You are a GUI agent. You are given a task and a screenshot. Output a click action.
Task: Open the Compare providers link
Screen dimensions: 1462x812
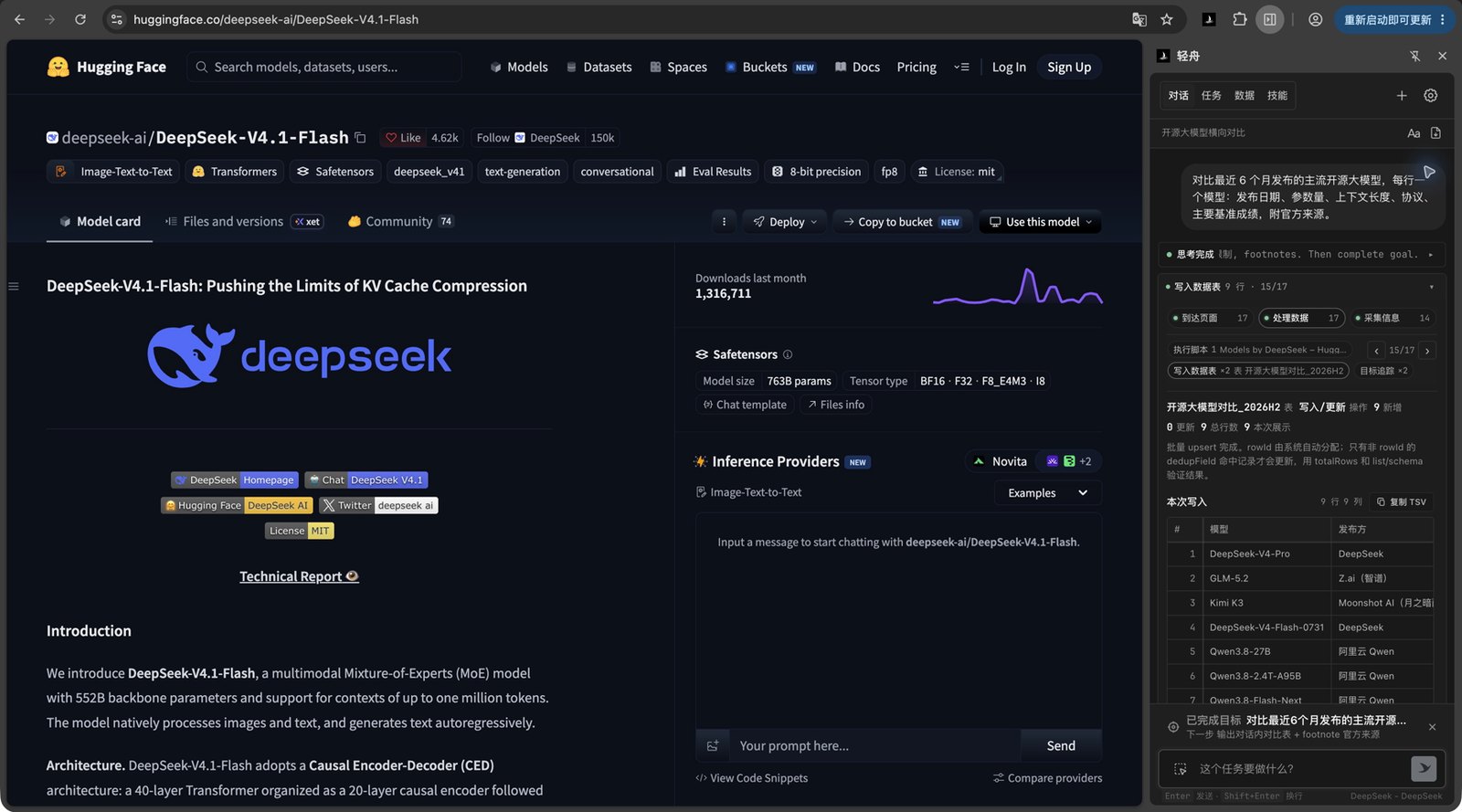(x=1047, y=778)
